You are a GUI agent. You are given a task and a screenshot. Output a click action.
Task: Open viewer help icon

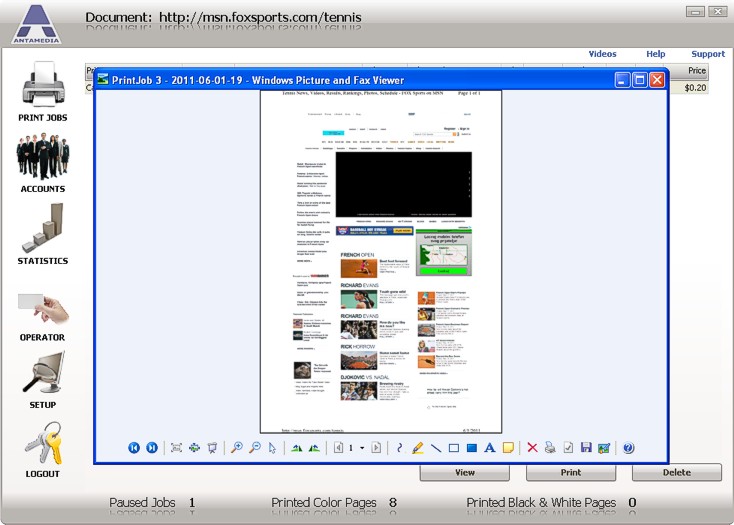[629, 448]
